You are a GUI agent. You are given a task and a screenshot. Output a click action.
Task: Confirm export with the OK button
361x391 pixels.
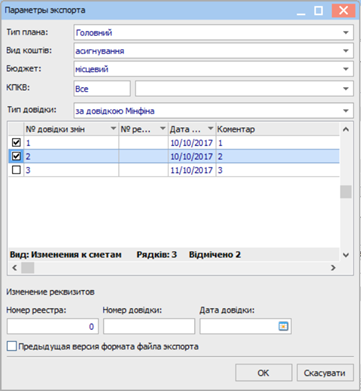pos(263,373)
